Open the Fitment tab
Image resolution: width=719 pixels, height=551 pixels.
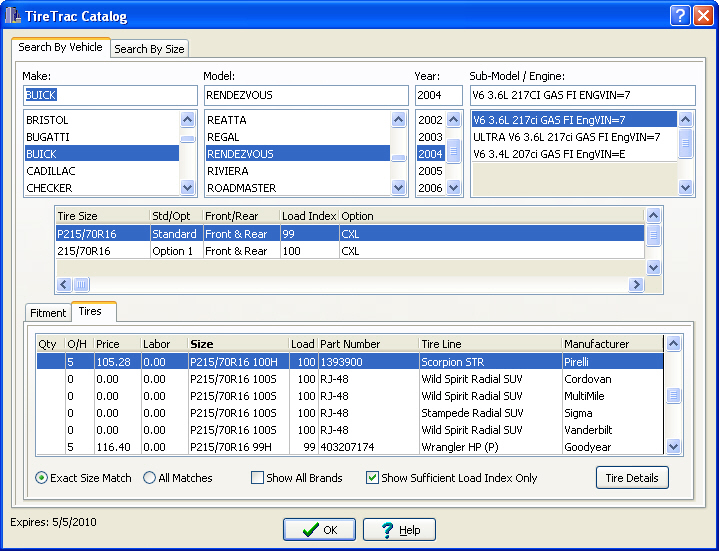pos(48,313)
